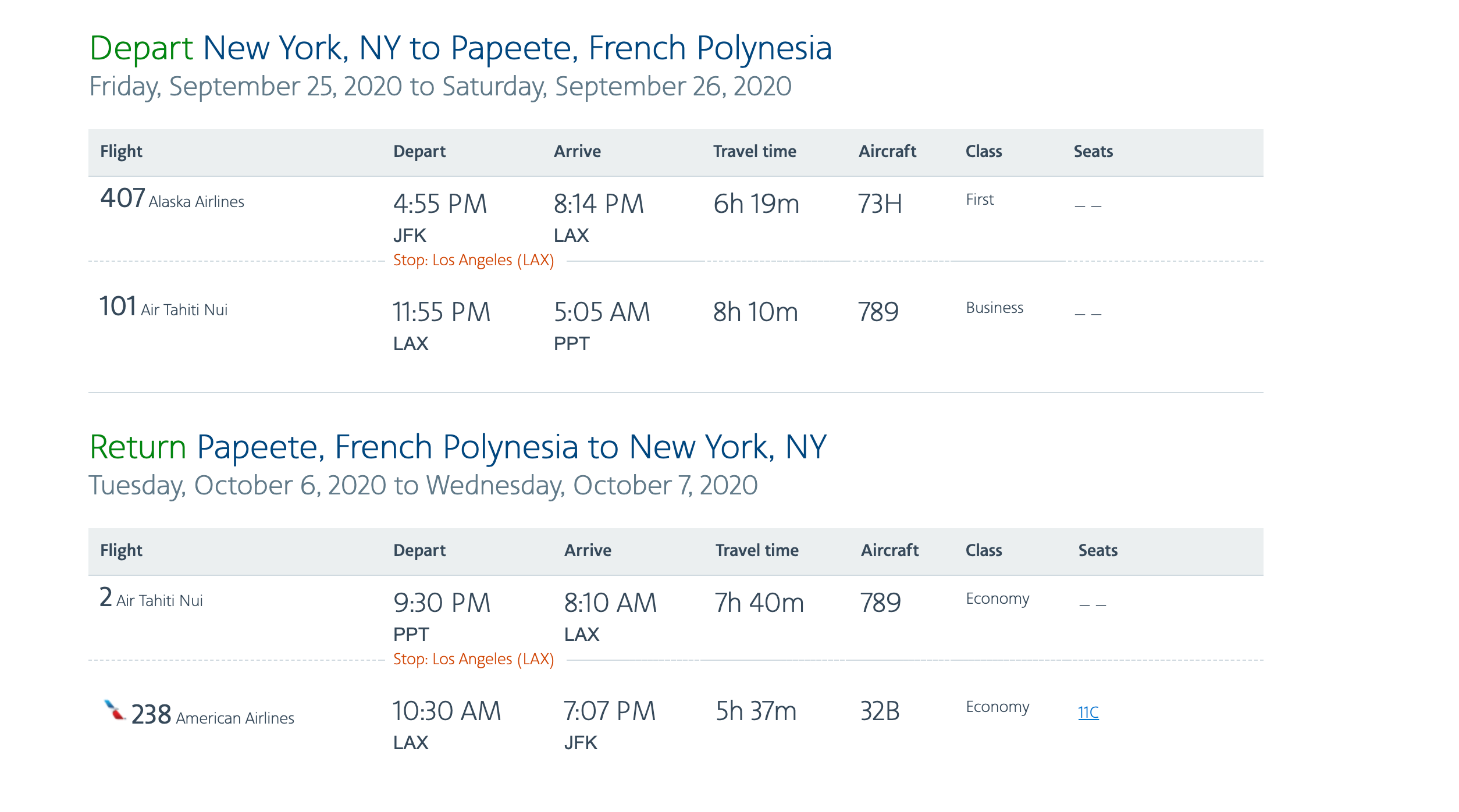This screenshot has height=812, width=1459.
Task: Click the 73H aircraft code
Action: coord(880,204)
